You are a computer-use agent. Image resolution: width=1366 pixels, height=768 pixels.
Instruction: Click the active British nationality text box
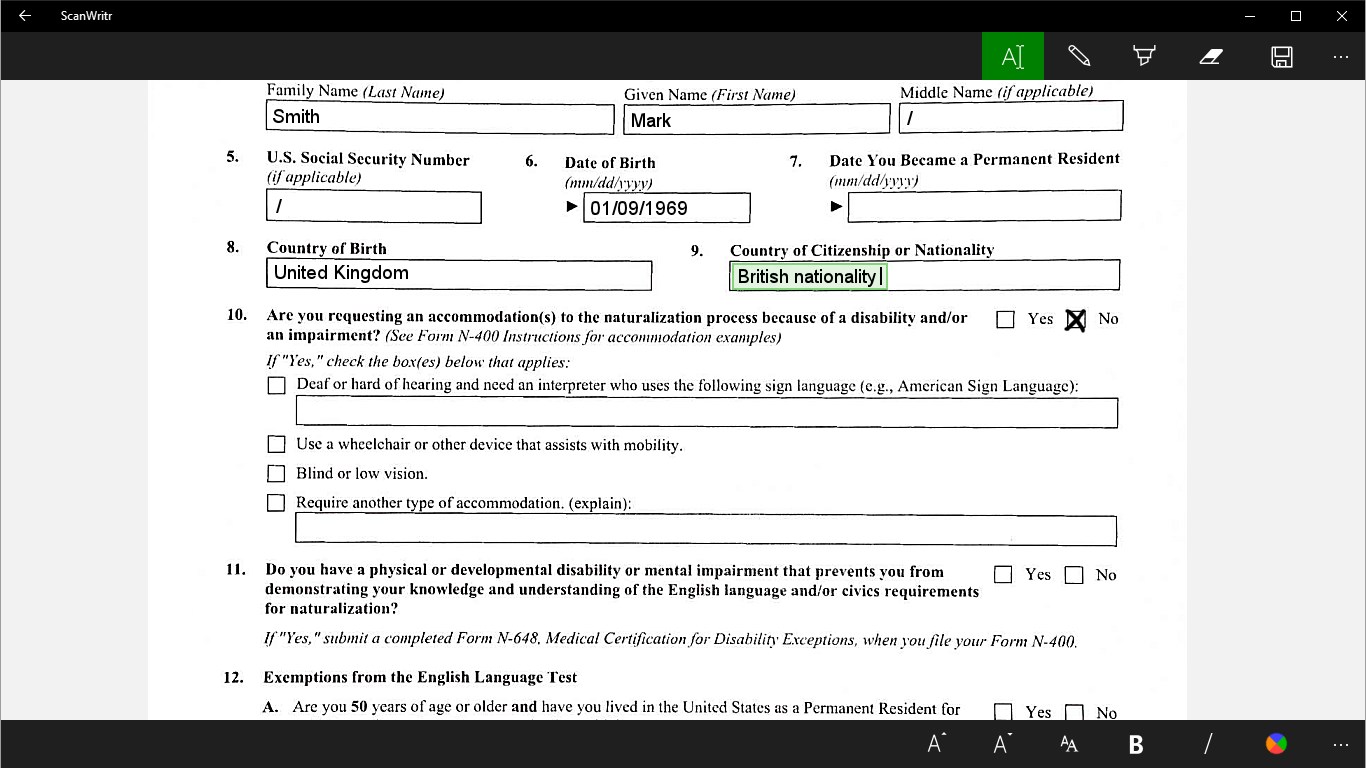click(809, 277)
